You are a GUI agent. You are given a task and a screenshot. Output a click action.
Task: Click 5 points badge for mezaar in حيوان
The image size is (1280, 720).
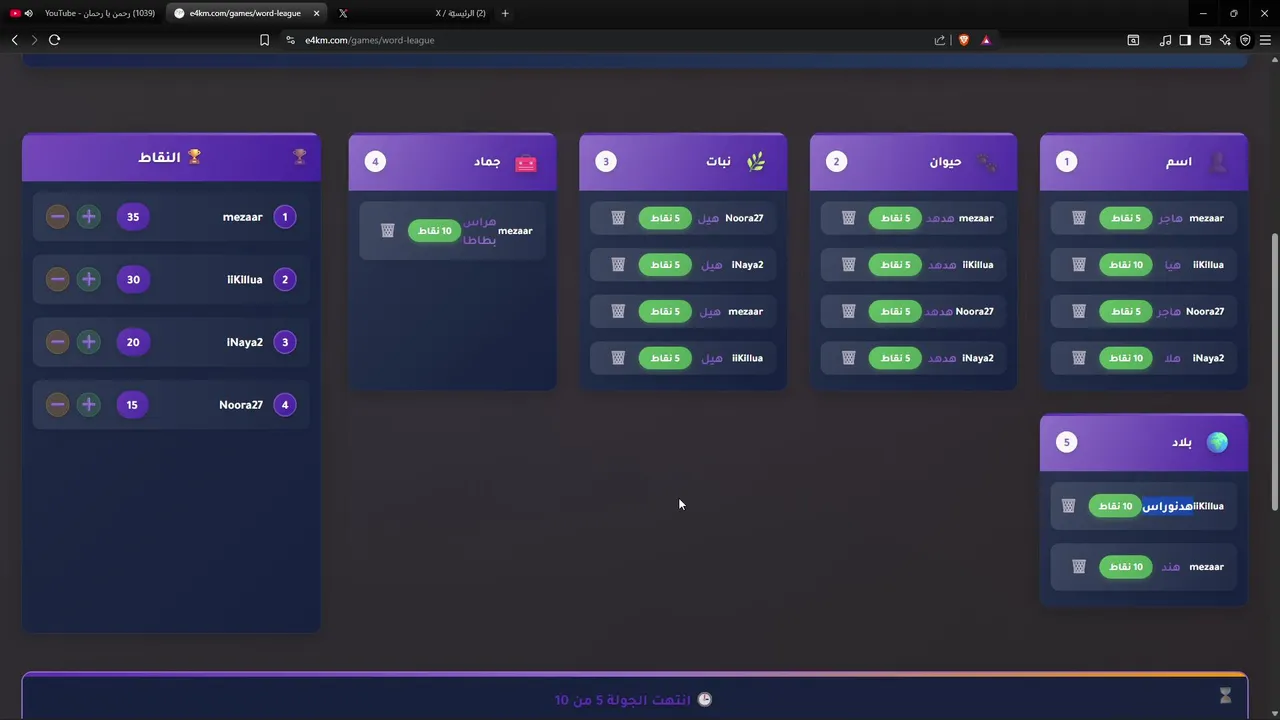coord(895,218)
